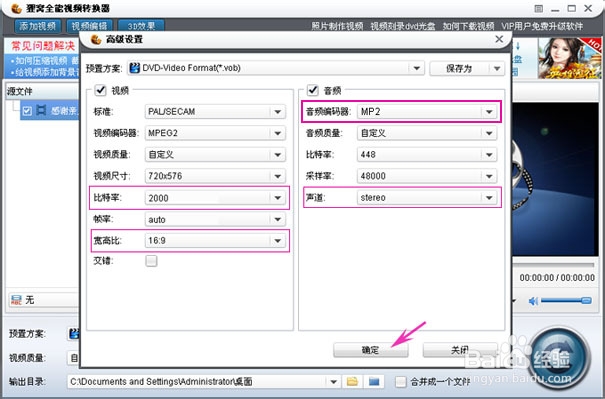Click the video progress bar under preview
The width and height of the screenshot is (605, 399).
(553, 265)
